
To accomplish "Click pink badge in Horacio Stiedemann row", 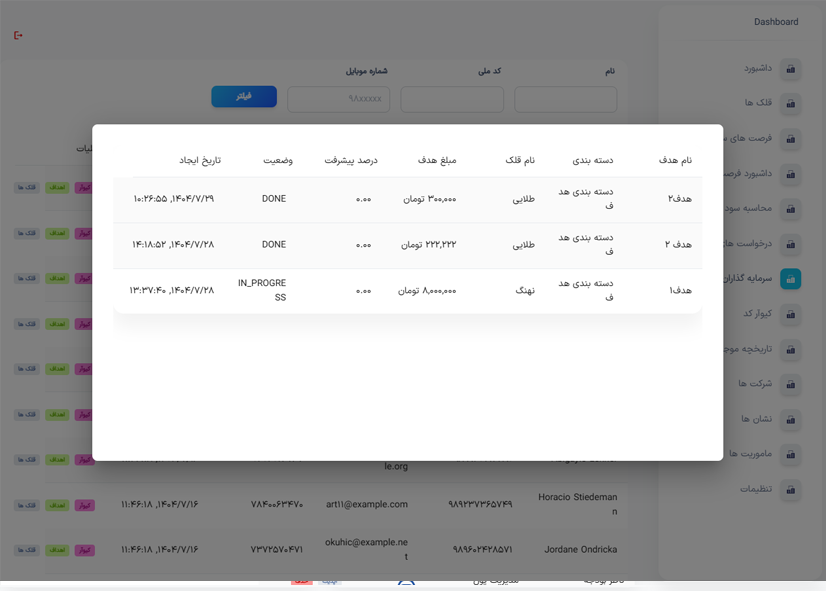I will [85, 505].
